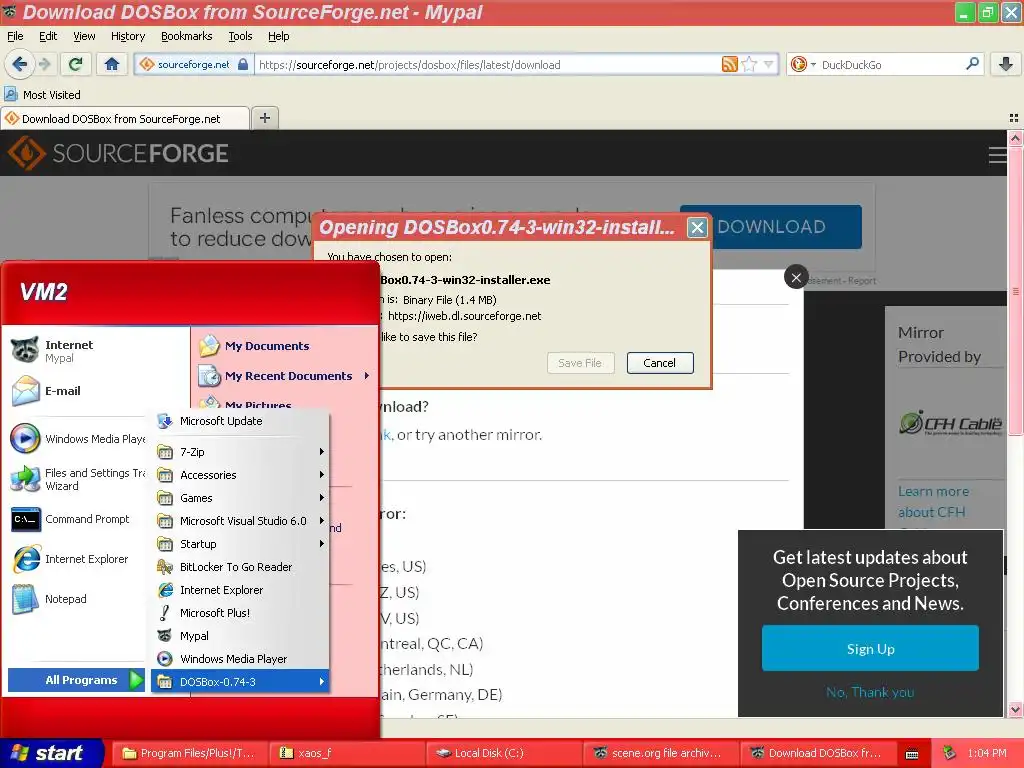
Task: Click Save File in the download dialog
Action: click(580, 363)
